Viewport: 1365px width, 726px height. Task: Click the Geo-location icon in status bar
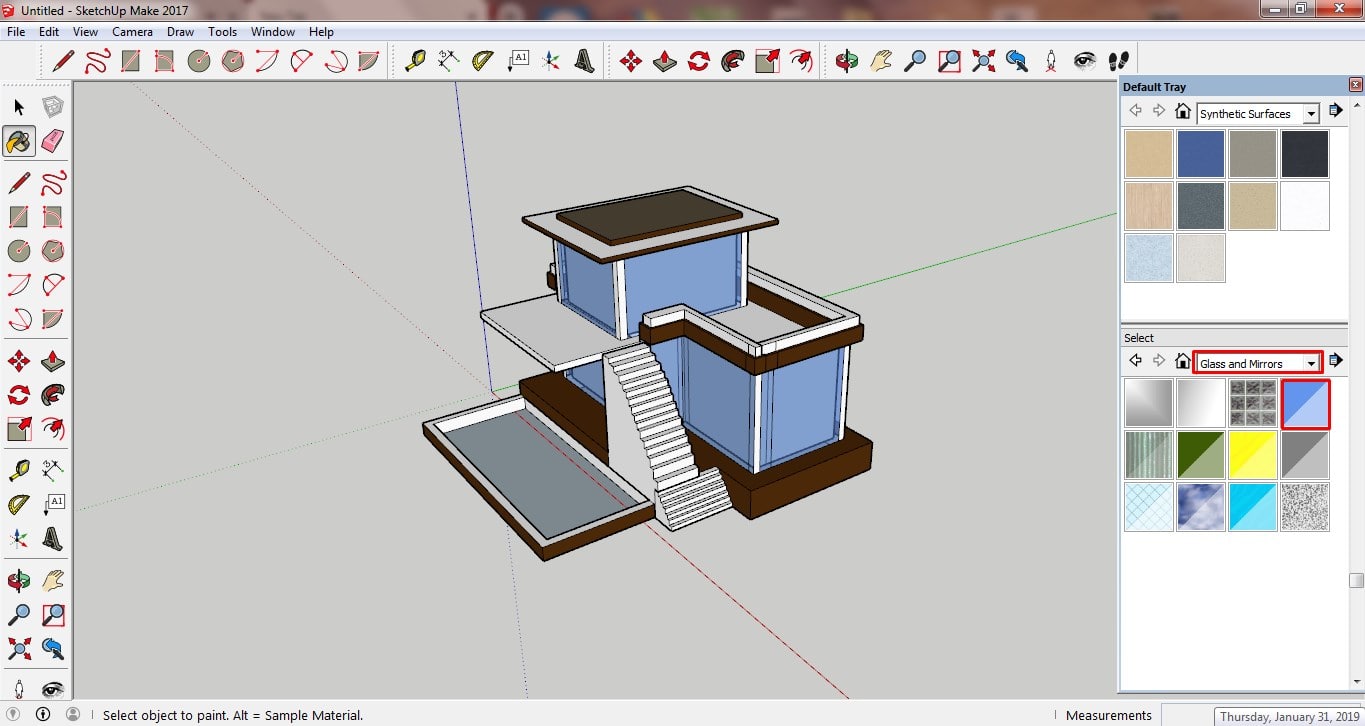(x=14, y=715)
